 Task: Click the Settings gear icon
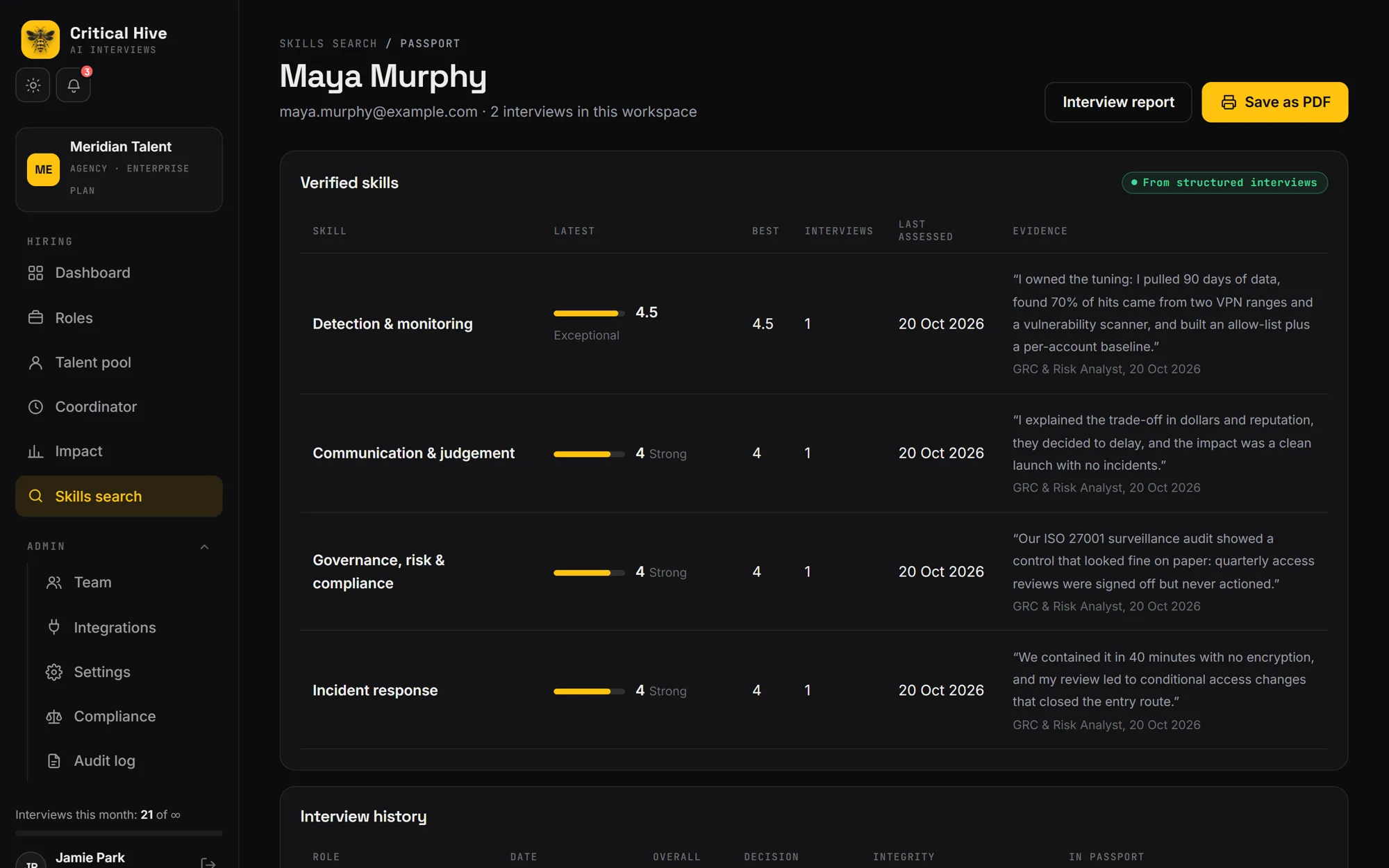[54, 672]
